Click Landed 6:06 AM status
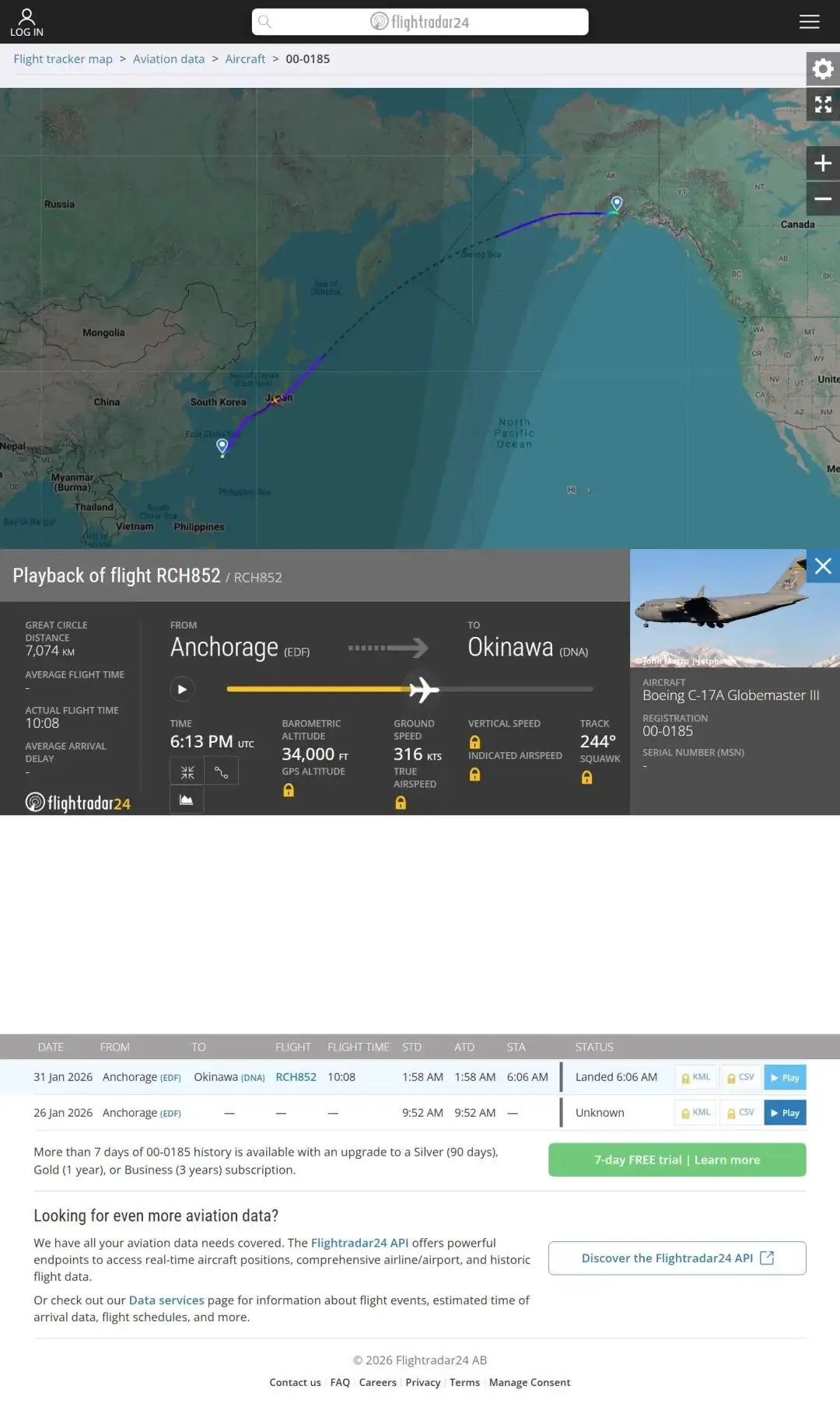The width and height of the screenshot is (840, 1417). [616, 1077]
